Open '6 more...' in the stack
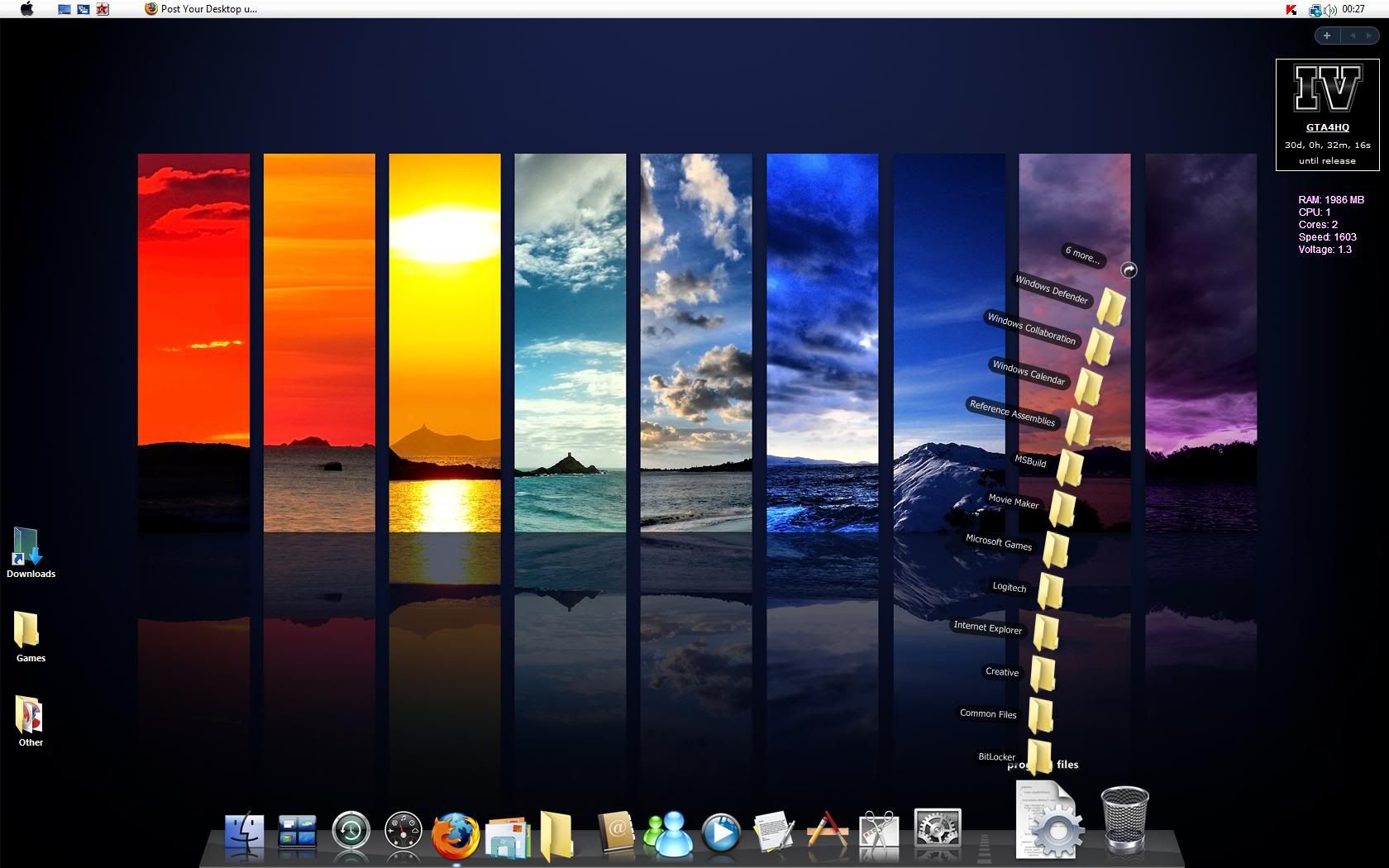Screen dimensions: 1389x868 click(1082, 255)
